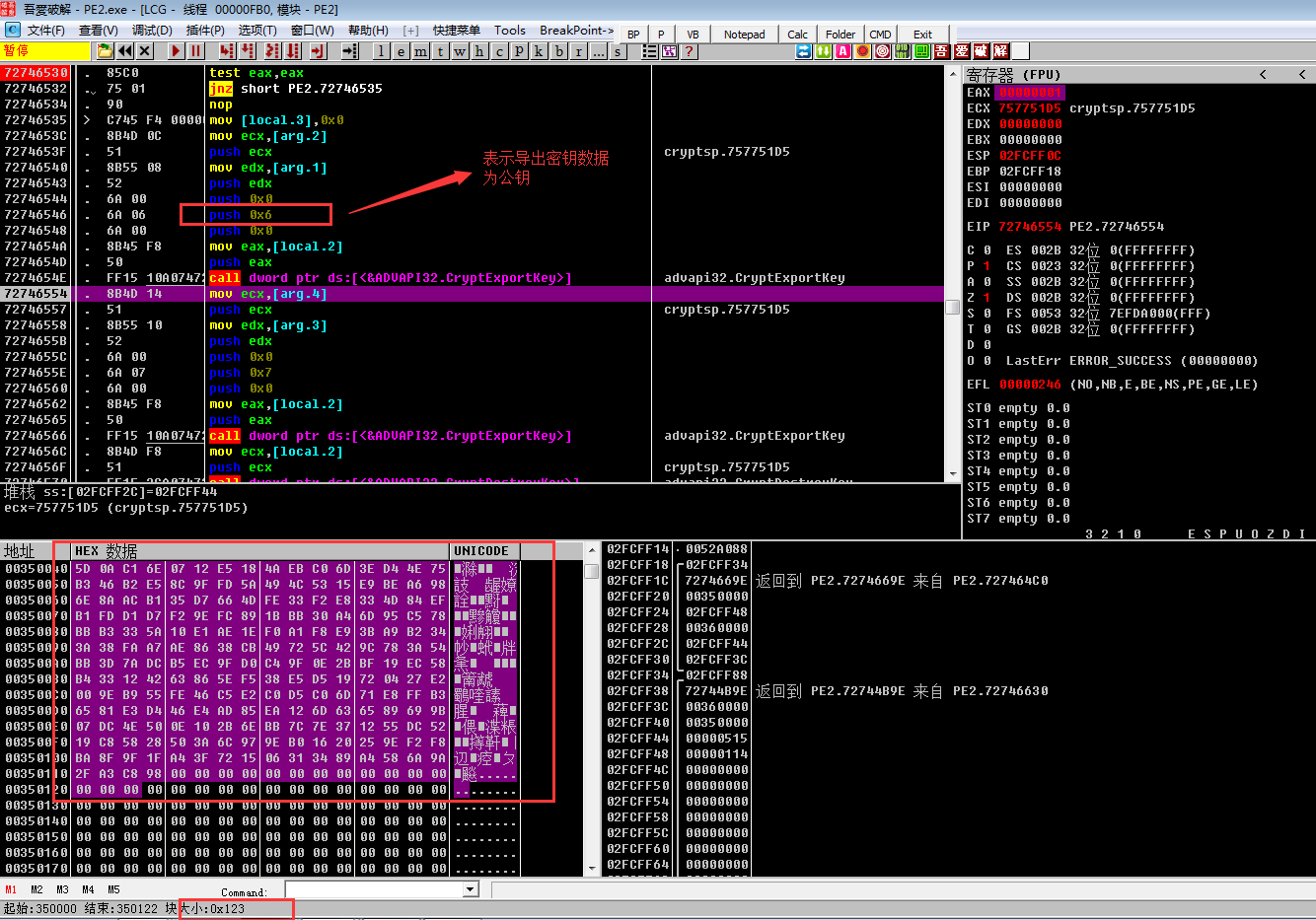The width and height of the screenshot is (1316, 920).
Task: Open Breakpoints window via 'b' button
Action: [x=558, y=51]
